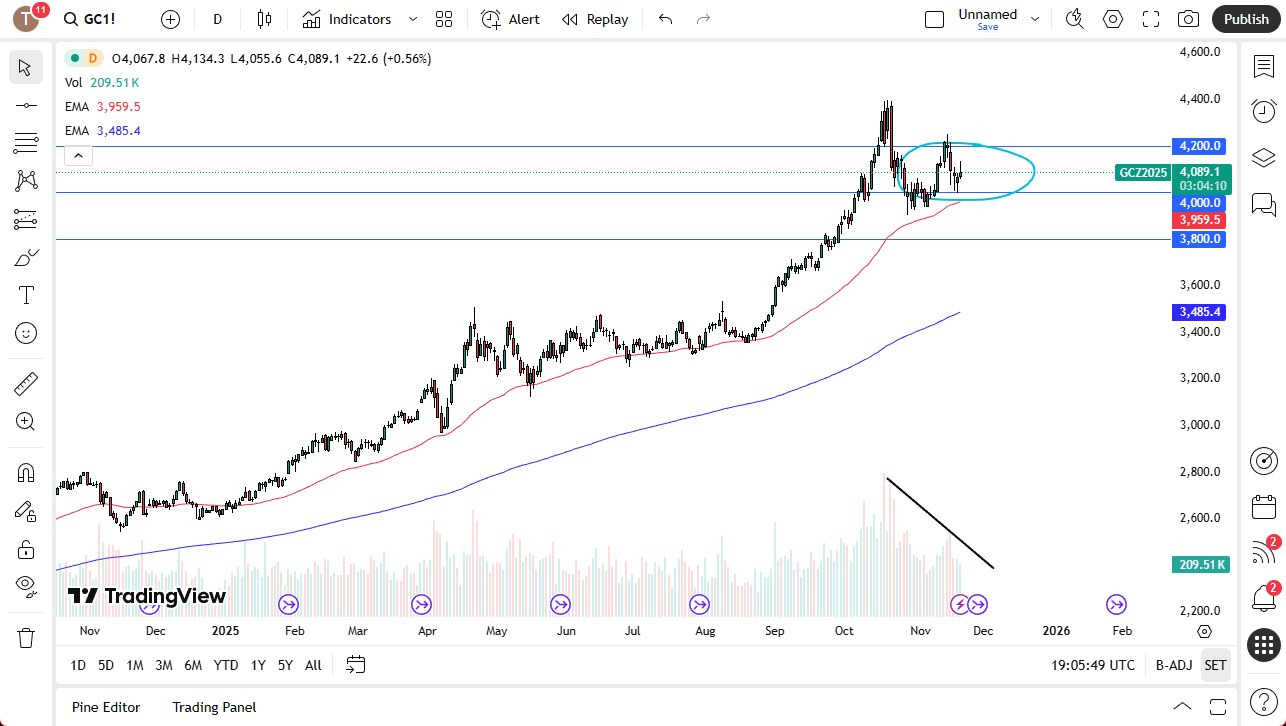The height and width of the screenshot is (726, 1286).
Task: Open the XABCD Pattern drawing tool
Action: point(26,180)
